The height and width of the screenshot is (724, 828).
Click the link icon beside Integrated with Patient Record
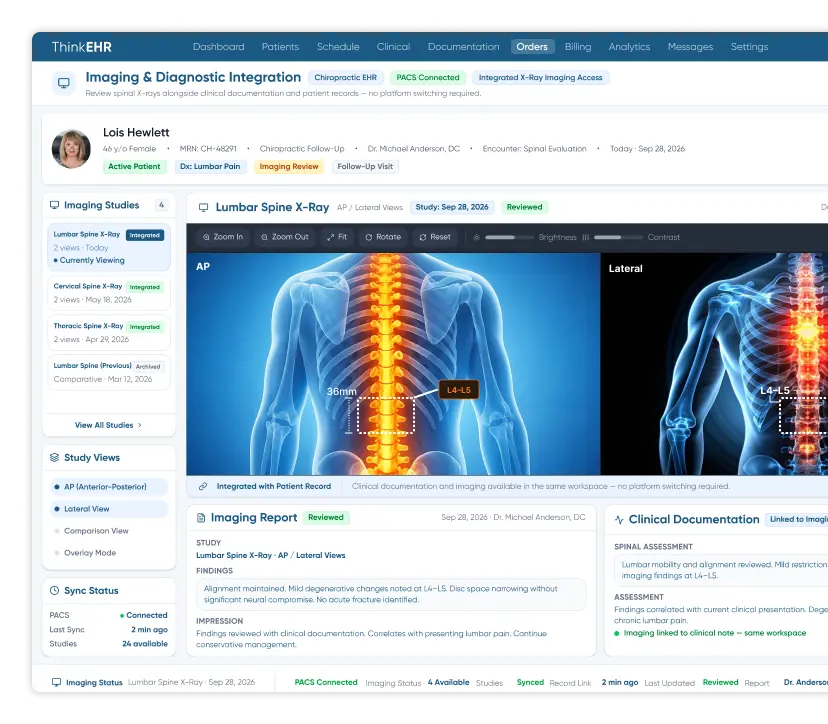click(x=203, y=486)
